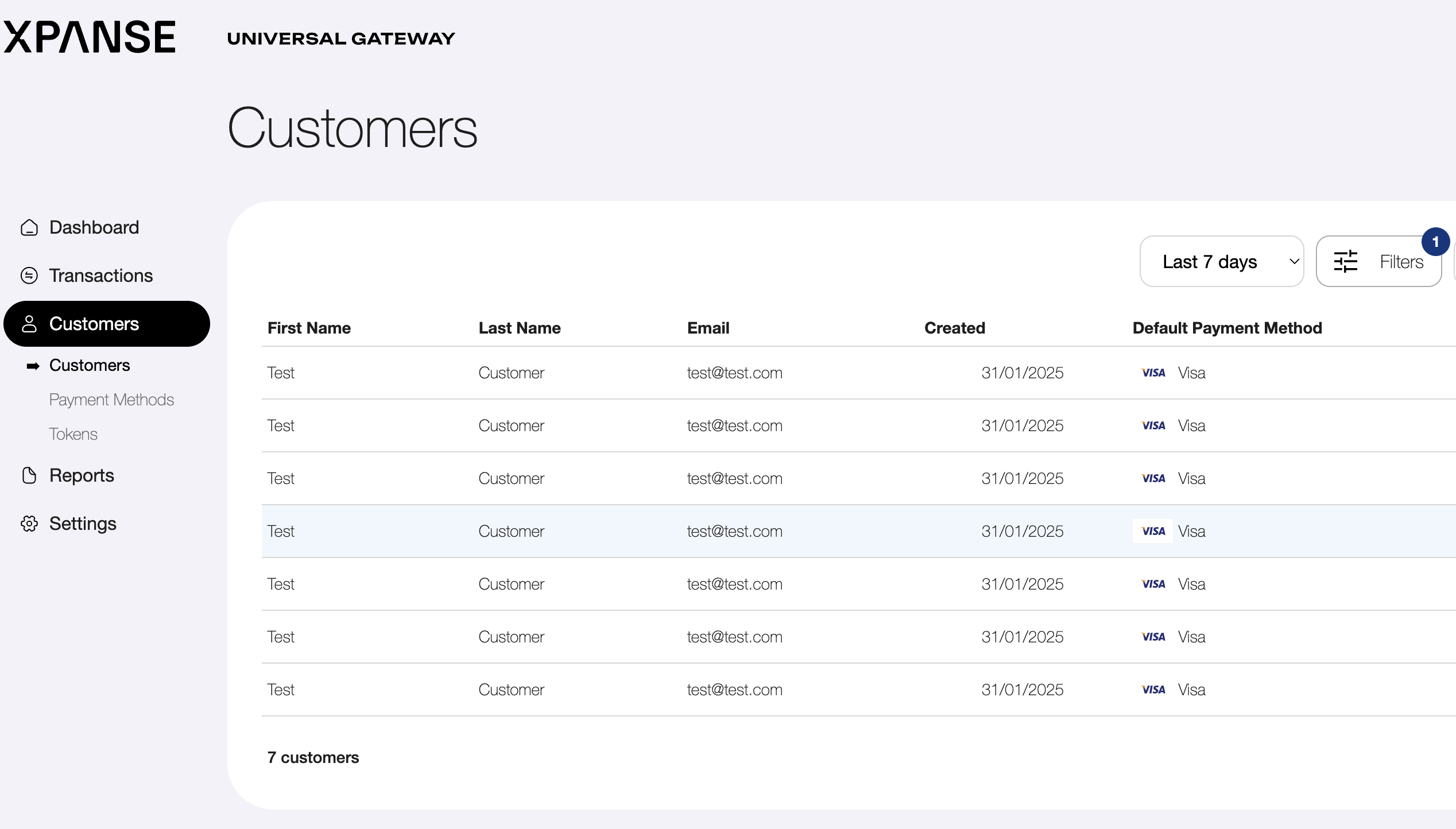Screen dimensions: 1456x829
Task: Click the '7 customers' count text
Action: click(313, 758)
